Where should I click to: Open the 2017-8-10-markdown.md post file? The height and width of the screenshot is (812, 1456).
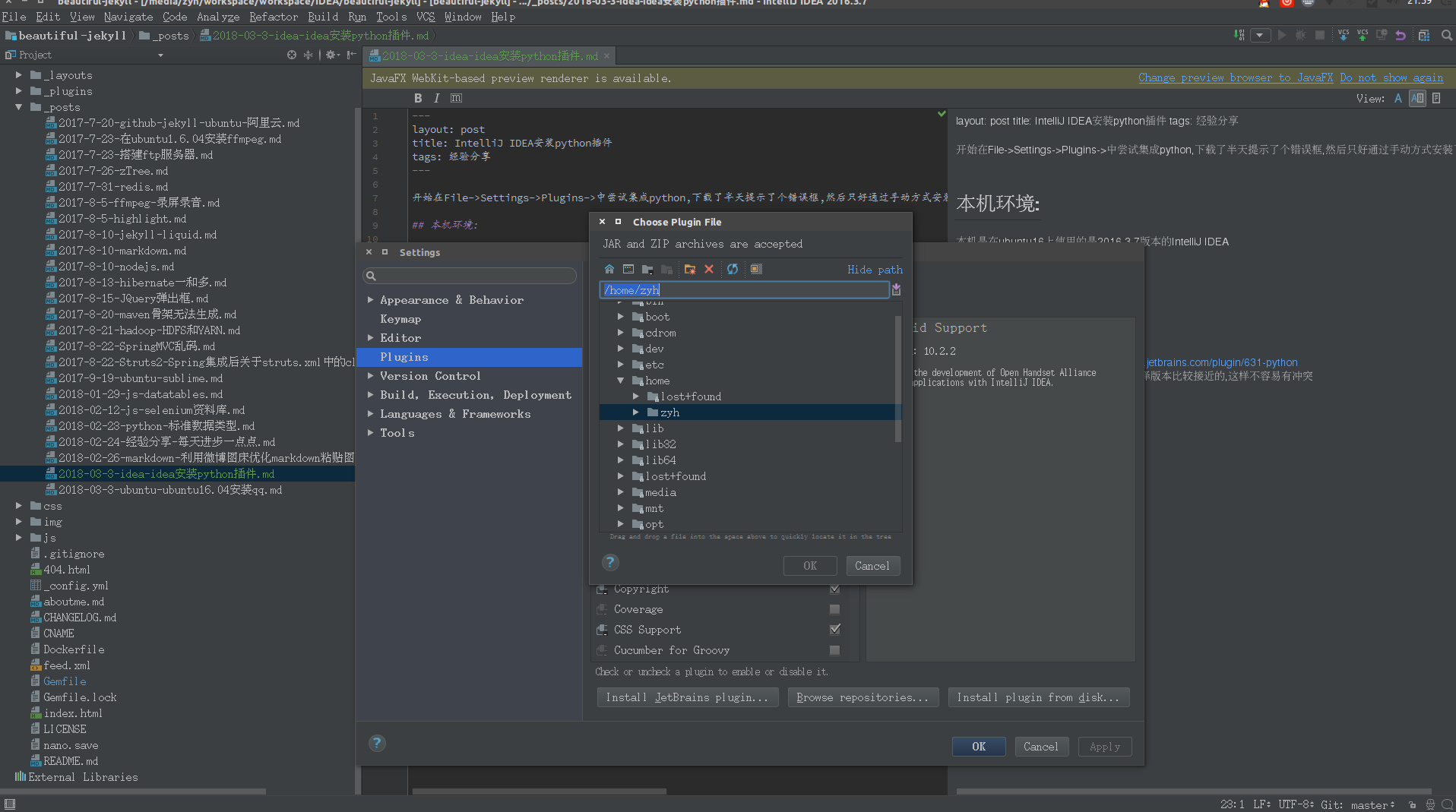[x=122, y=251]
